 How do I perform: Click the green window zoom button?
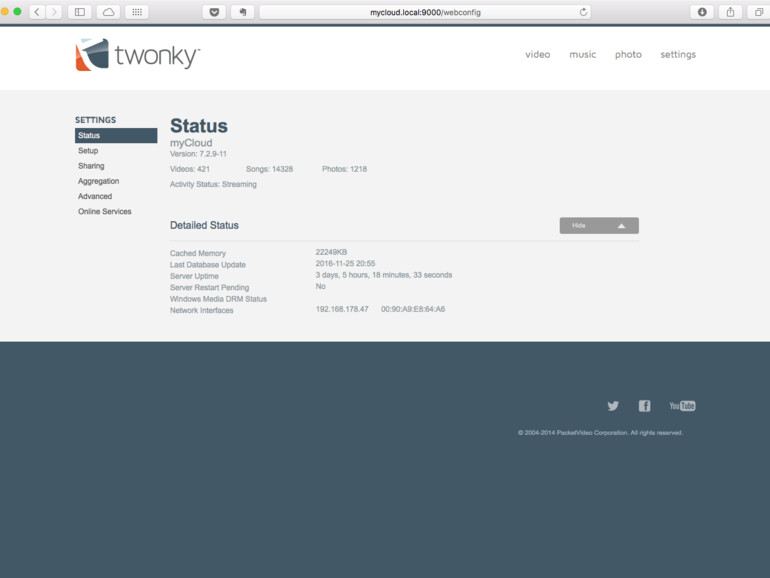(17, 11)
